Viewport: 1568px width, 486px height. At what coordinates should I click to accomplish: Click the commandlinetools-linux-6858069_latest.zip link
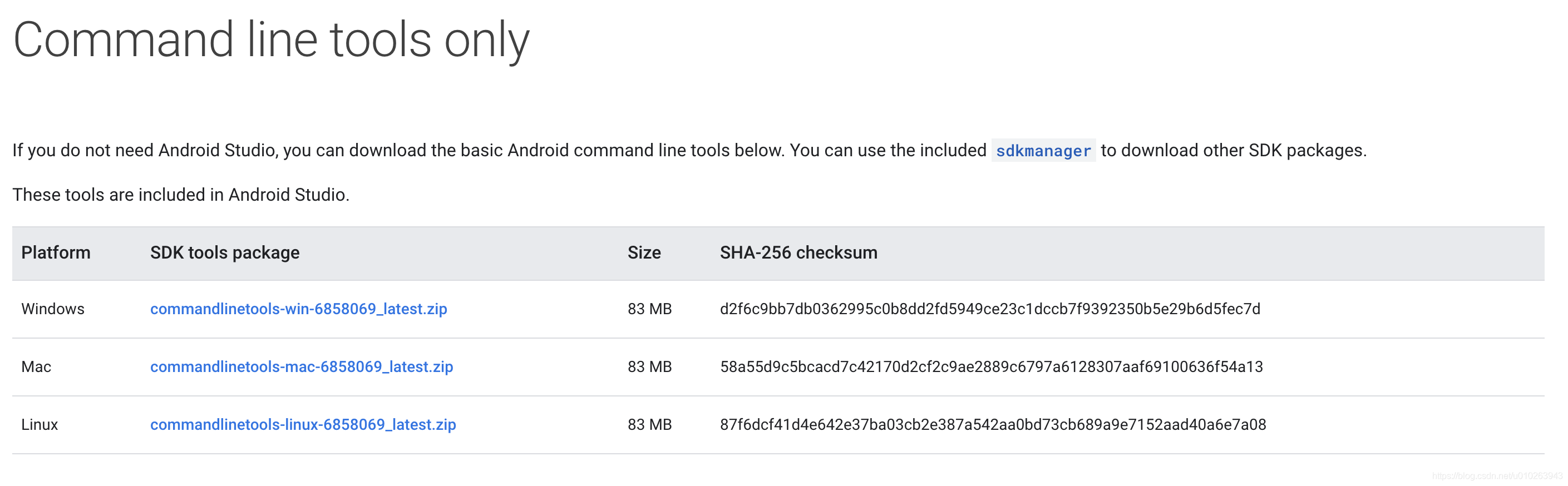tap(303, 425)
